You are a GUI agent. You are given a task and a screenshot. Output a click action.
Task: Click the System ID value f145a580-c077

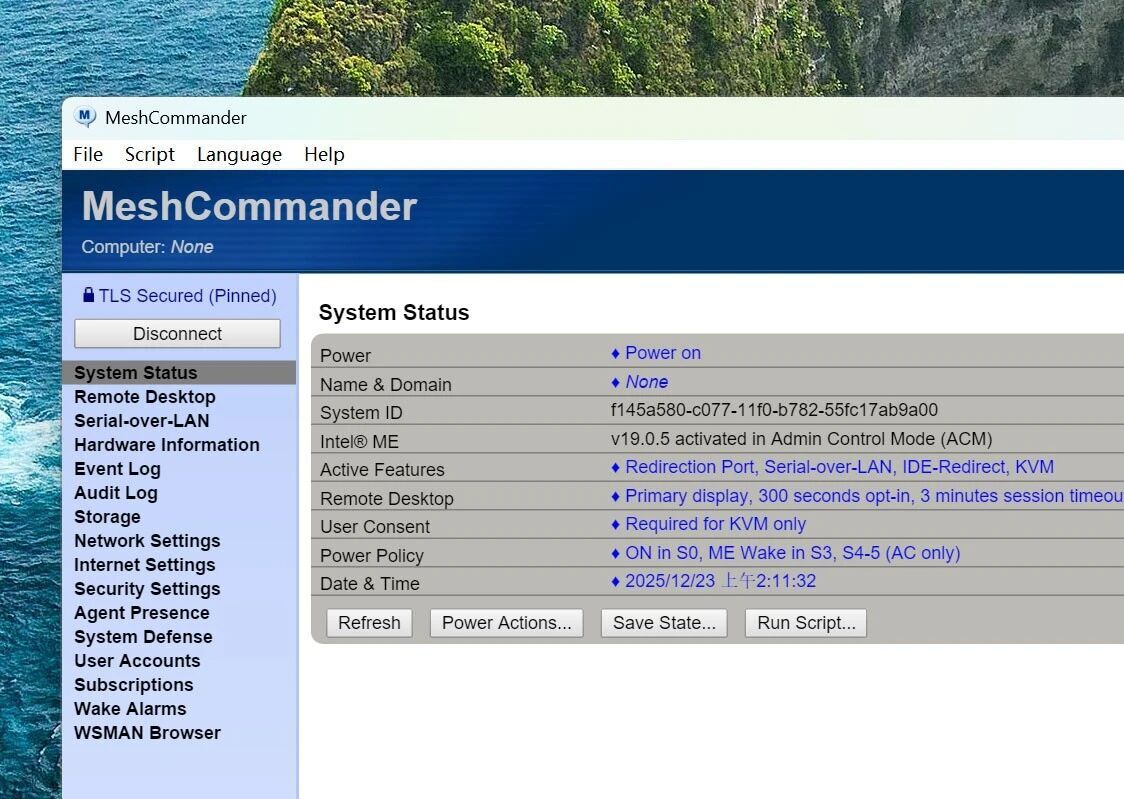pyautogui.click(x=774, y=410)
